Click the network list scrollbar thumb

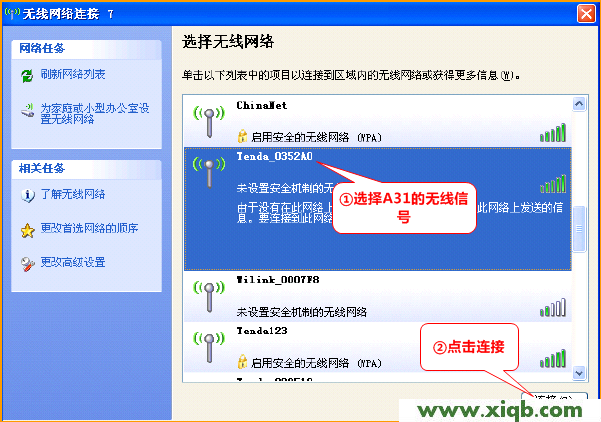[579, 229]
